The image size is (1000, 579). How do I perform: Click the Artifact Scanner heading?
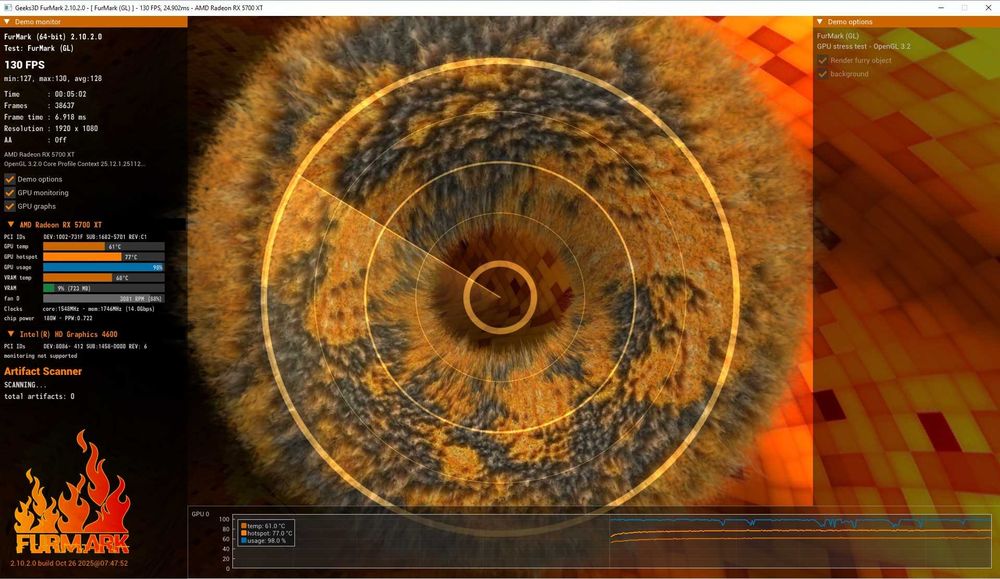(x=43, y=371)
